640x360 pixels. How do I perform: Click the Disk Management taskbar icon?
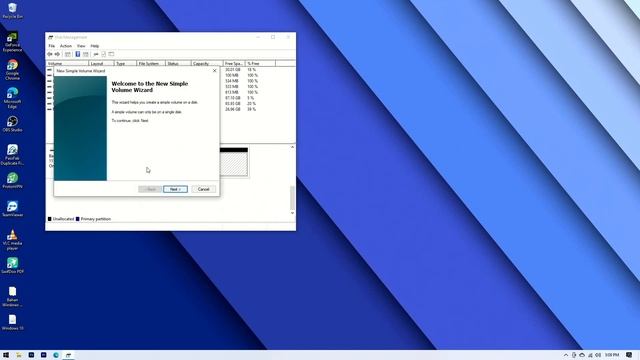tap(69, 355)
